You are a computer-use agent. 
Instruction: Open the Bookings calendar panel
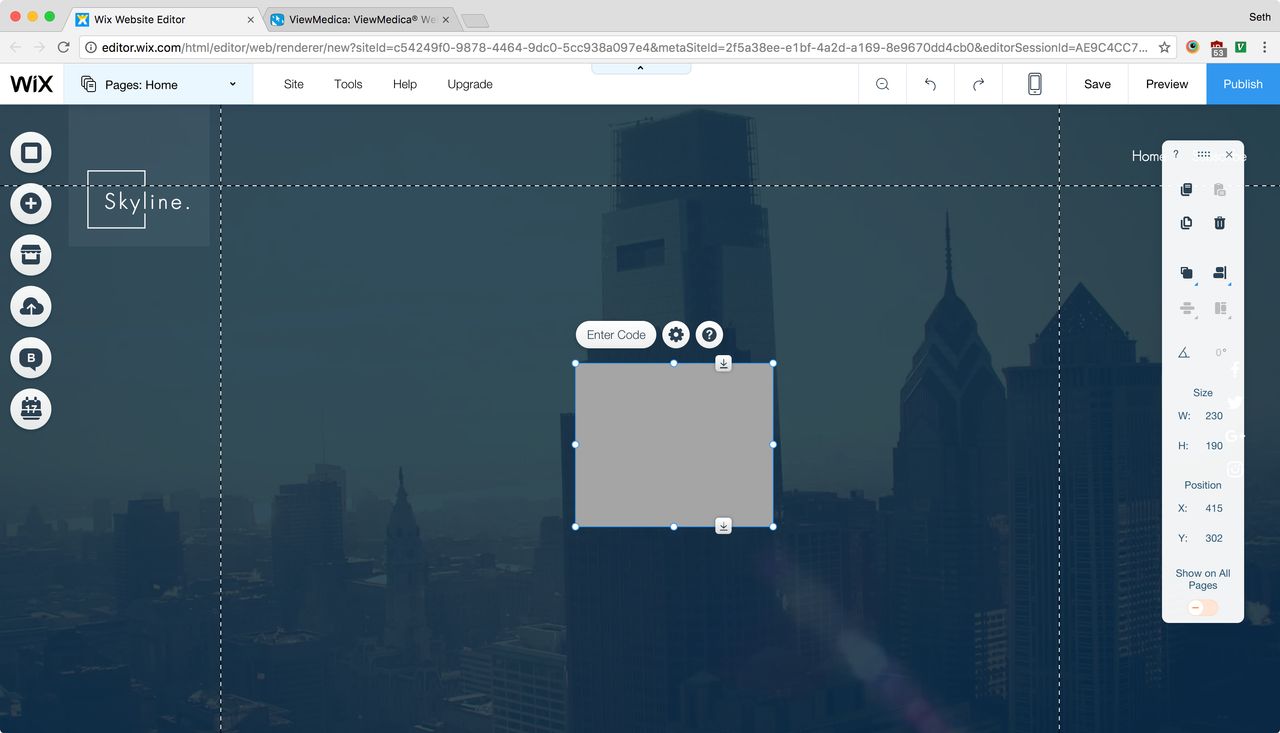click(x=30, y=408)
